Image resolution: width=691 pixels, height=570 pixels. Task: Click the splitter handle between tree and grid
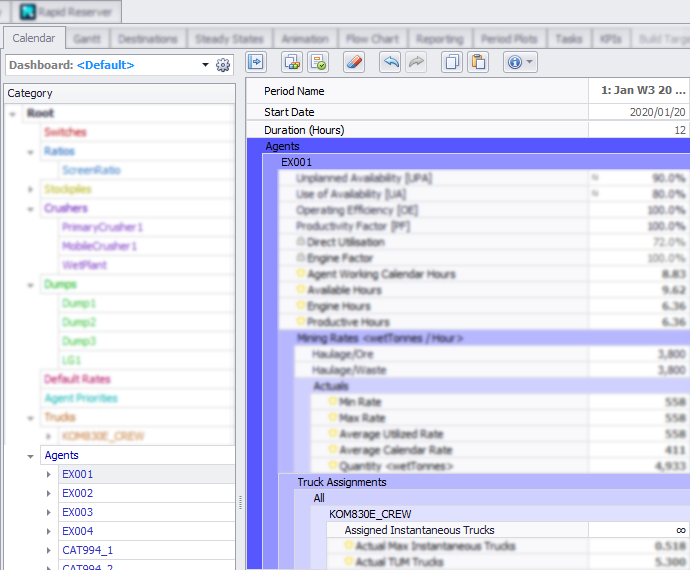(240, 503)
